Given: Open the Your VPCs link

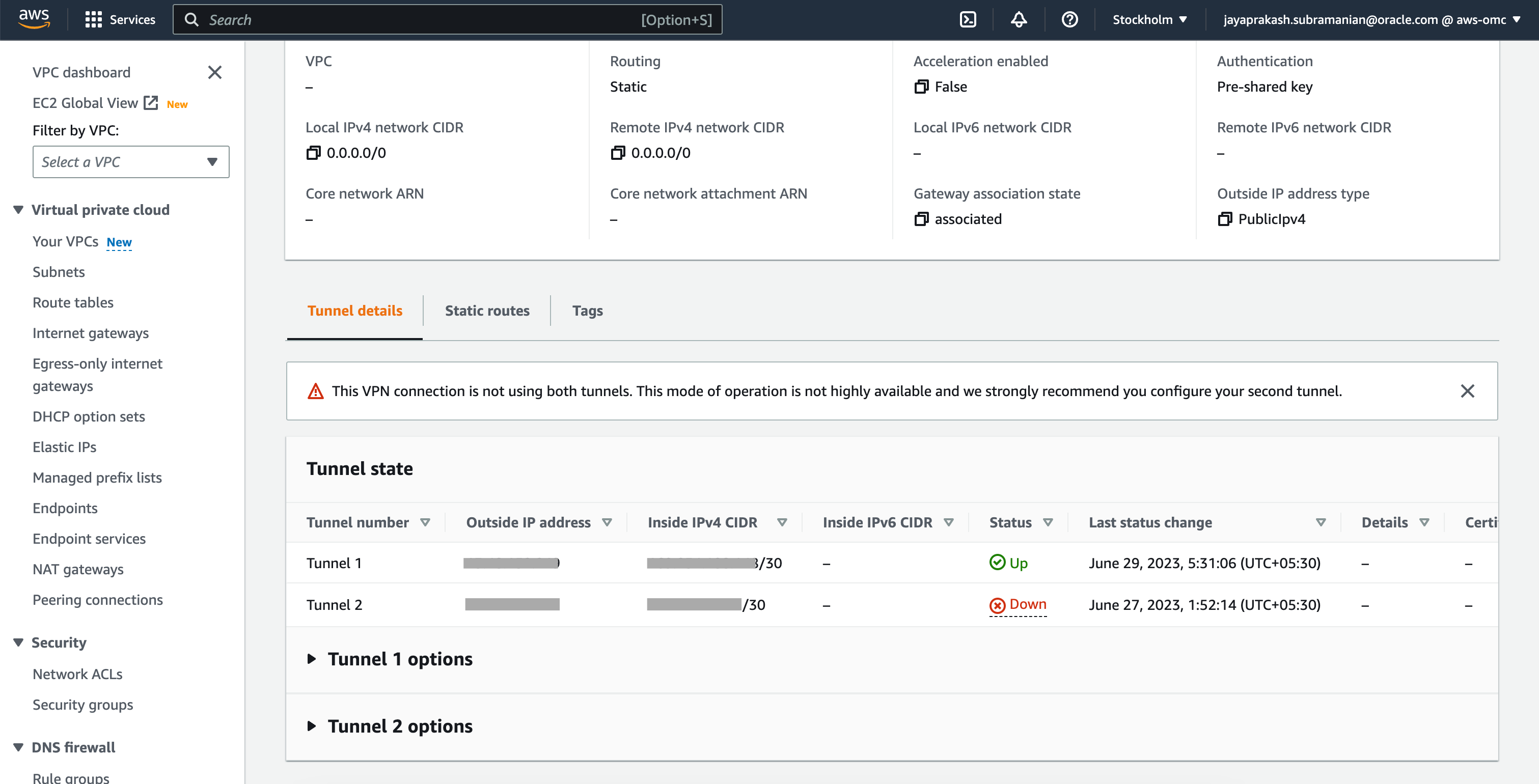Looking at the screenshot, I should [x=65, y=241].
